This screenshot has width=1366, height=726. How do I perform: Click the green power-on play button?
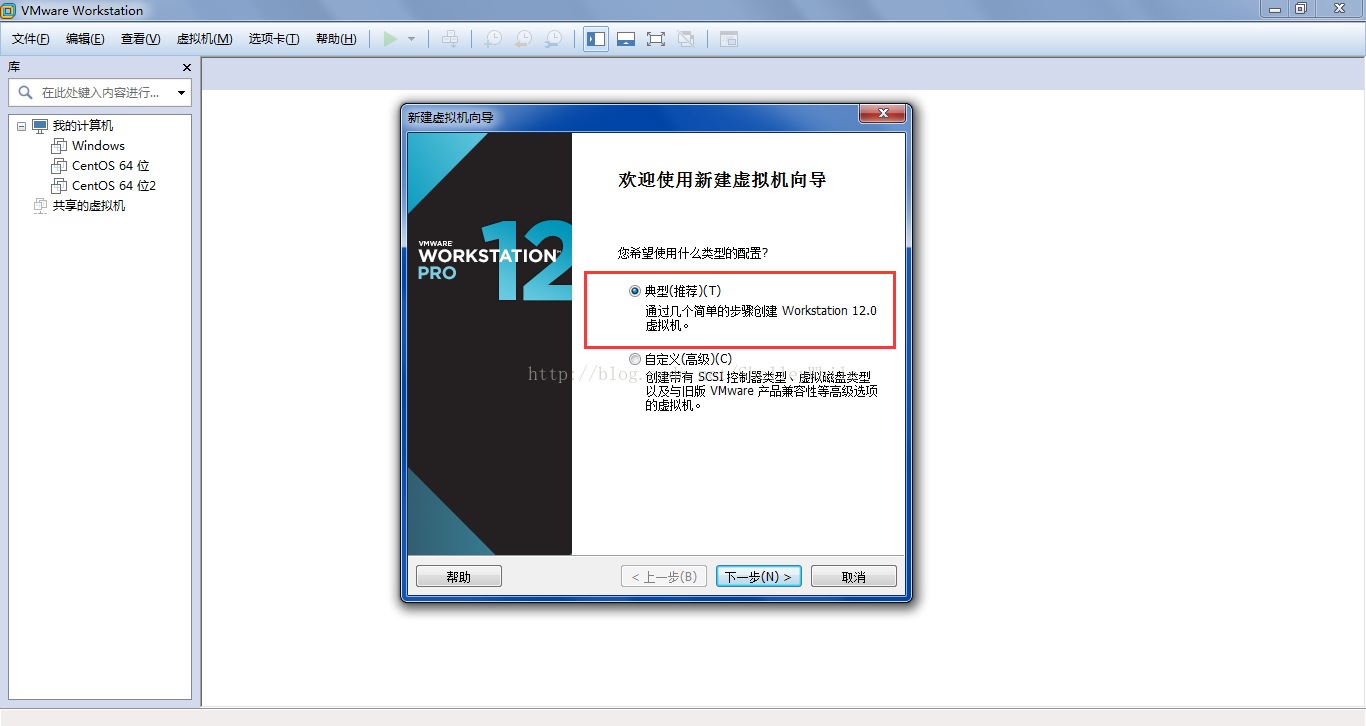pos(390,39)
